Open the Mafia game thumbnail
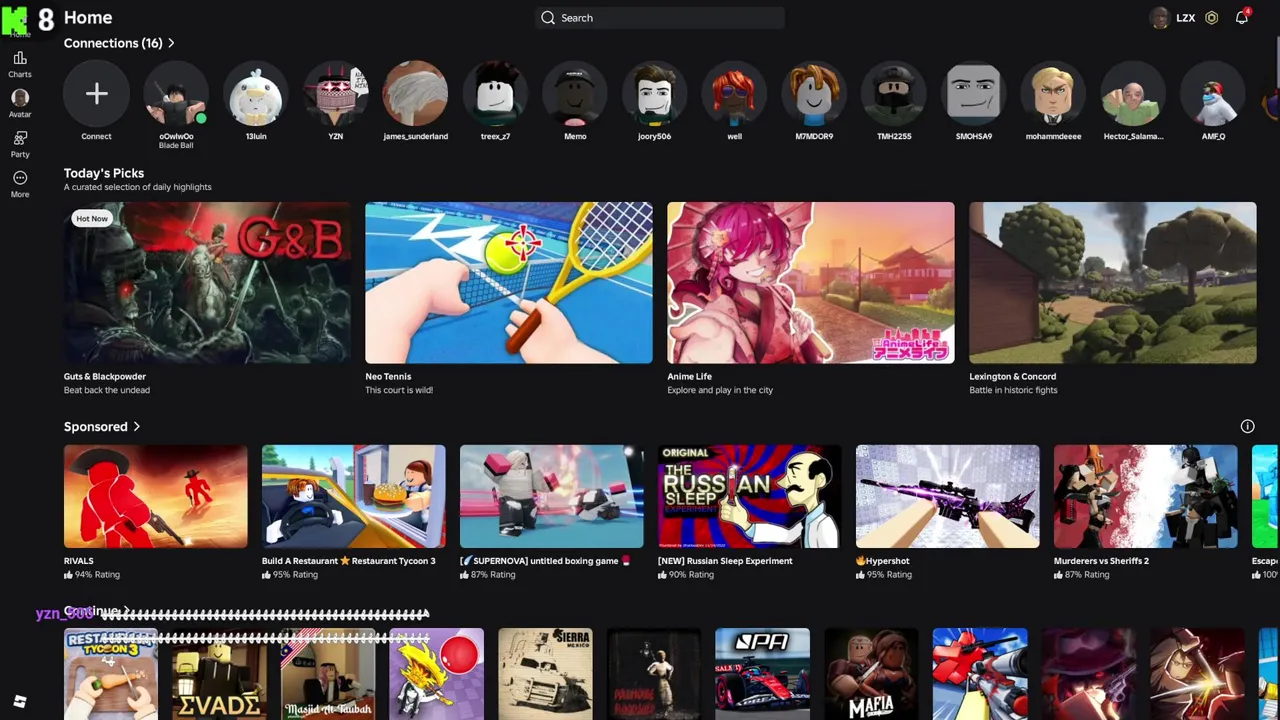Screen dimensions: 1280x720 (x=871, y=674)
